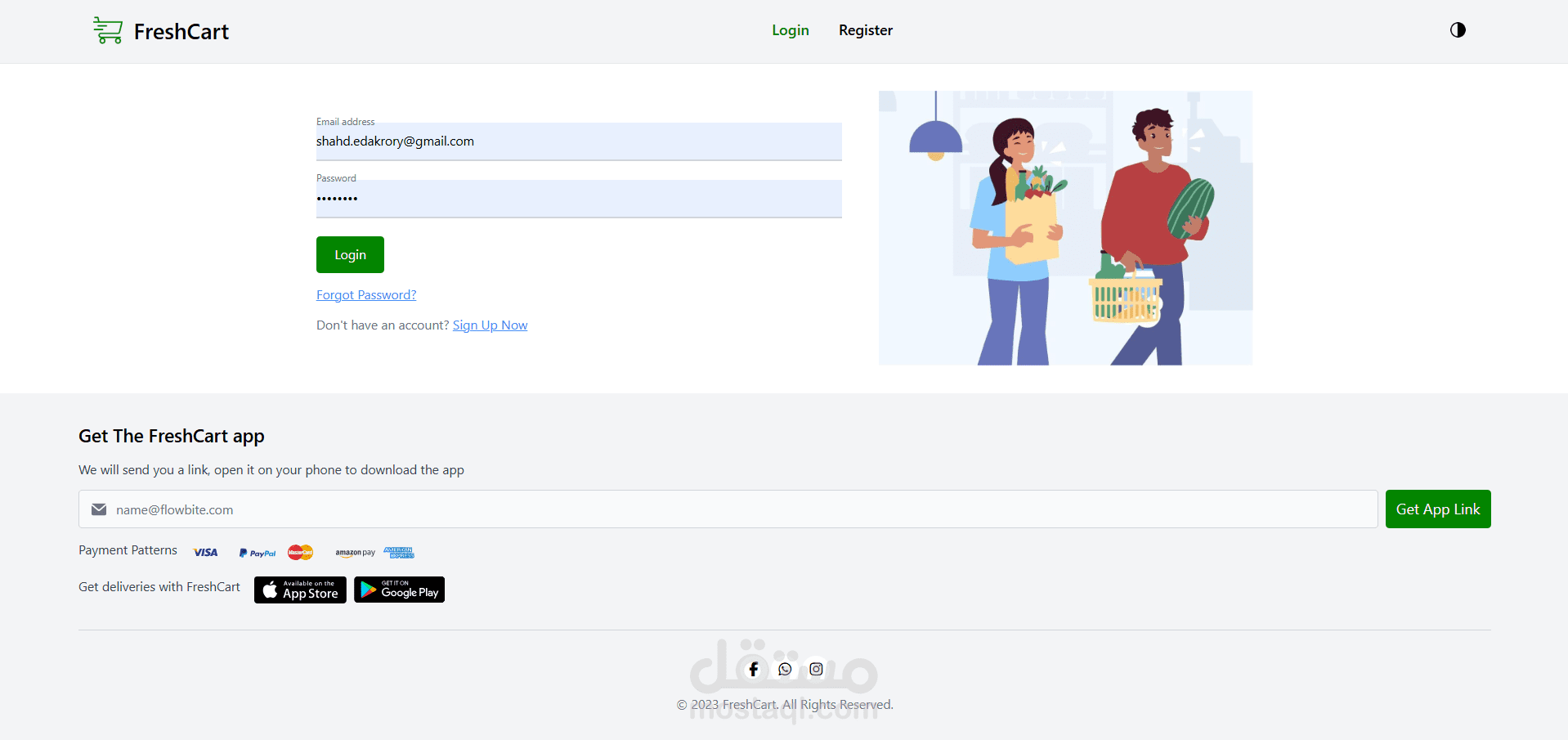Click the envelope icon in app link field
Viewport: 1568px width, 740px height.
(99, 509)
